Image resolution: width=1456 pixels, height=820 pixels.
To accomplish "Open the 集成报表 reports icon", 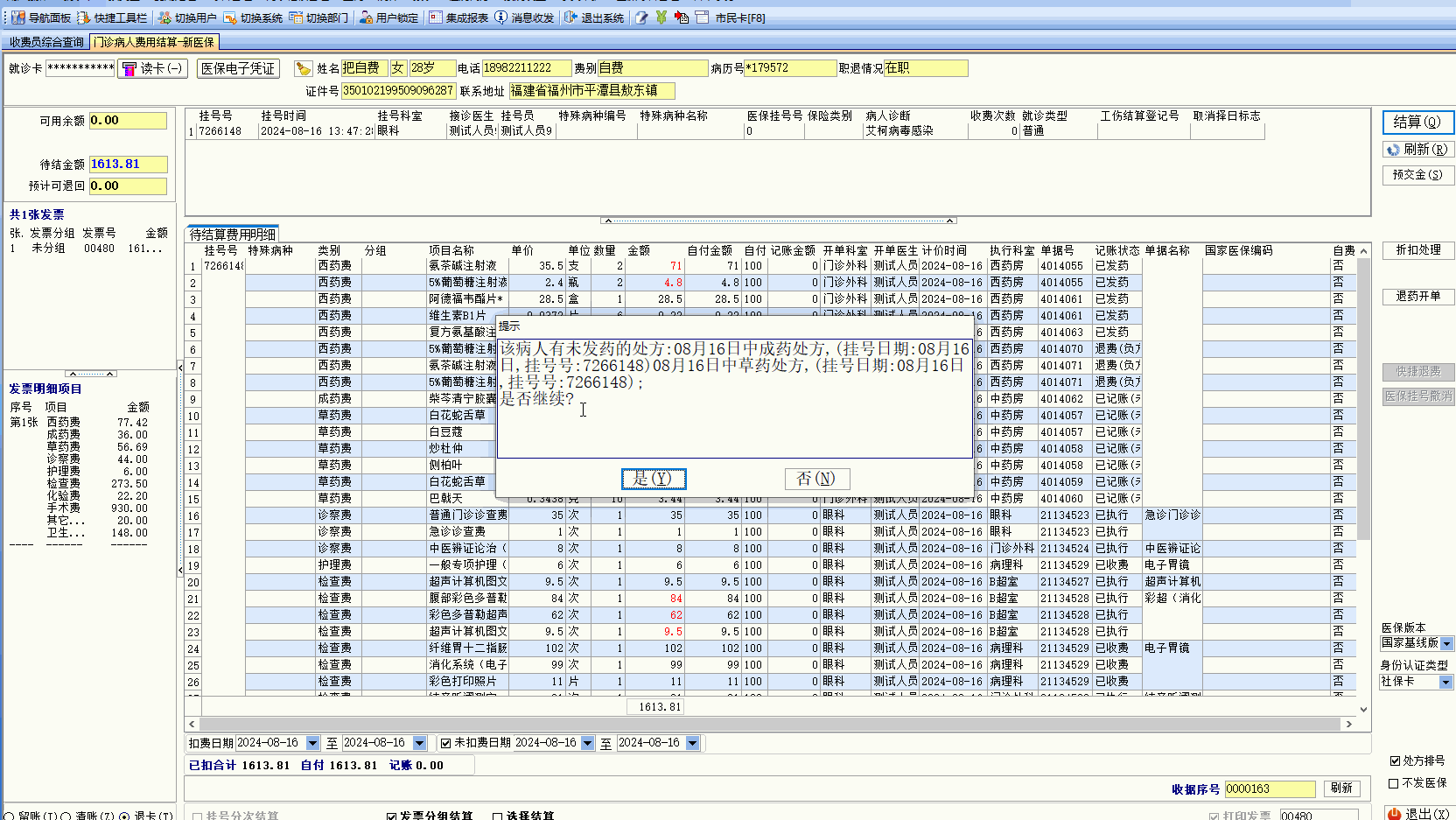I will pyautogui.click(x=435, y=18).
